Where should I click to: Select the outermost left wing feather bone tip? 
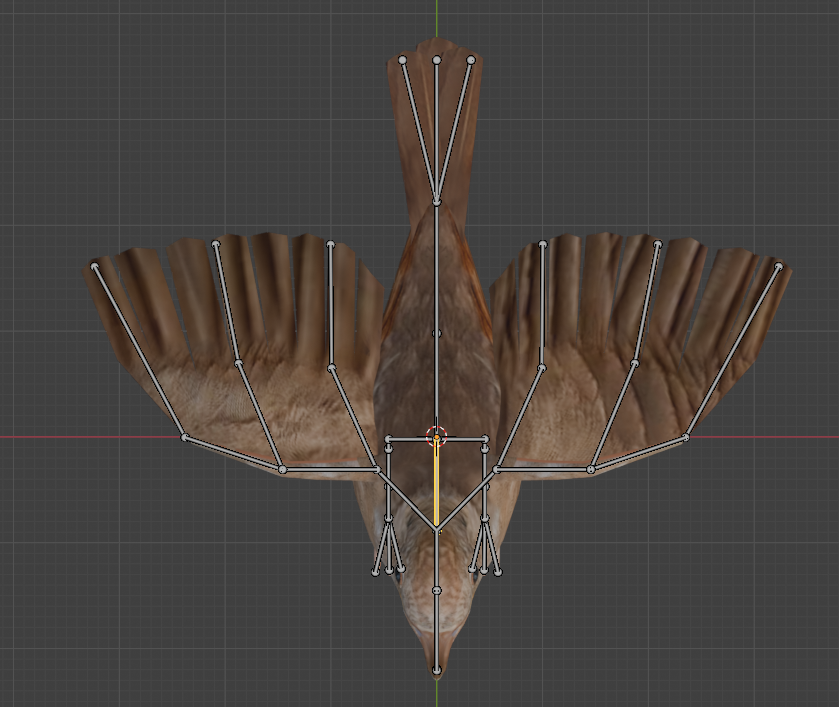point(95,266)
